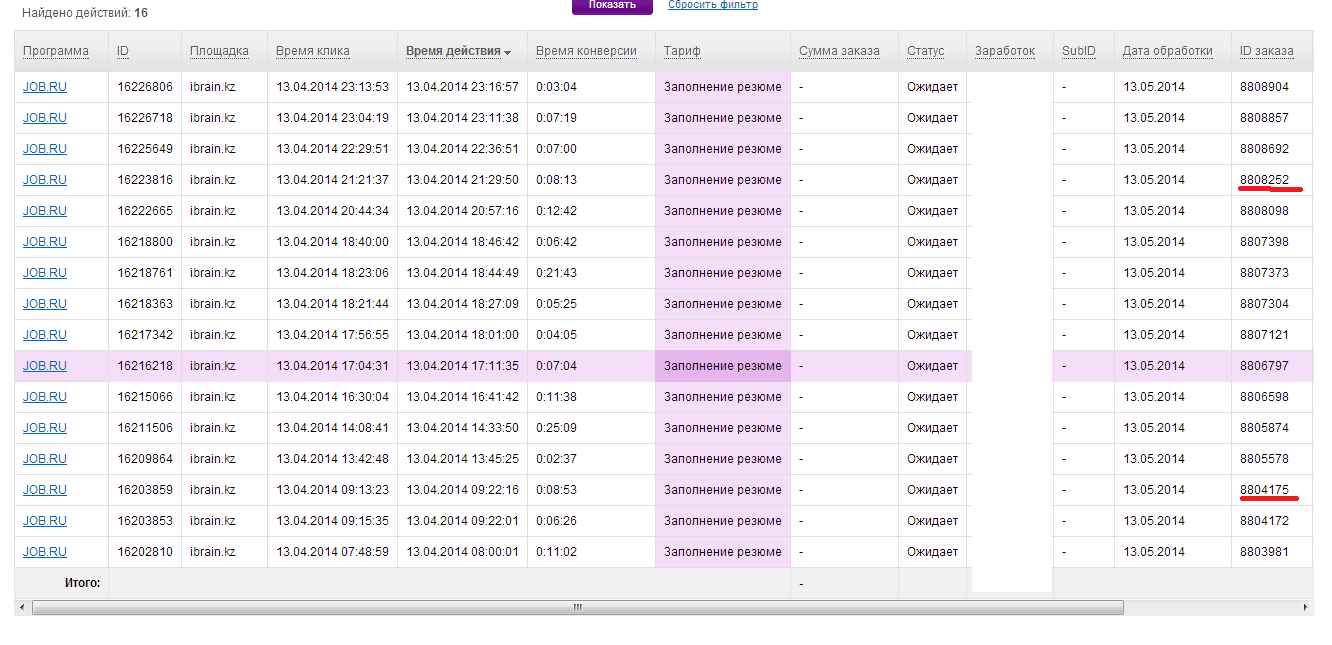Open JOB.RU link in row 16222665
The width and height of the screenshot is (1332, 645).
45,211
